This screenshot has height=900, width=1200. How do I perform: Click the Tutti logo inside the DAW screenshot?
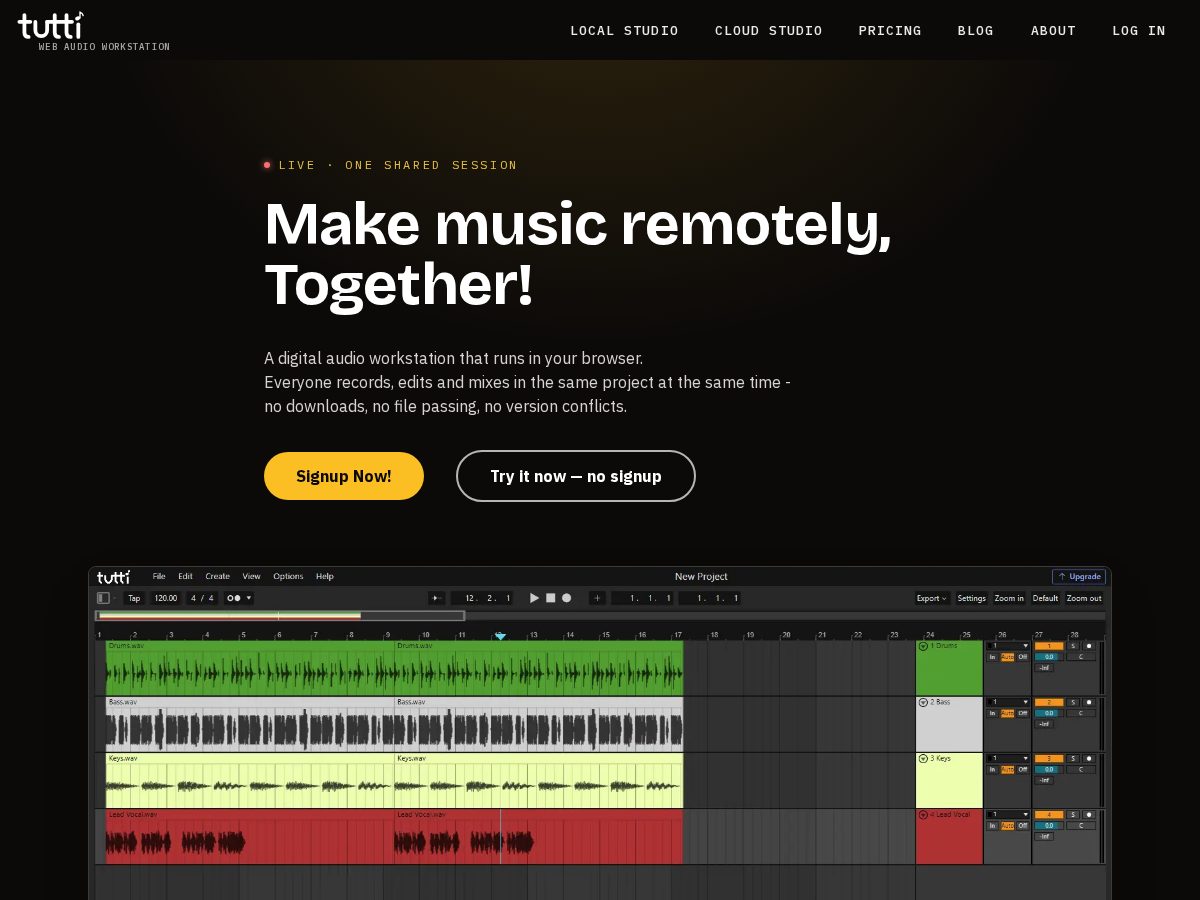click(x=113, y=576)
